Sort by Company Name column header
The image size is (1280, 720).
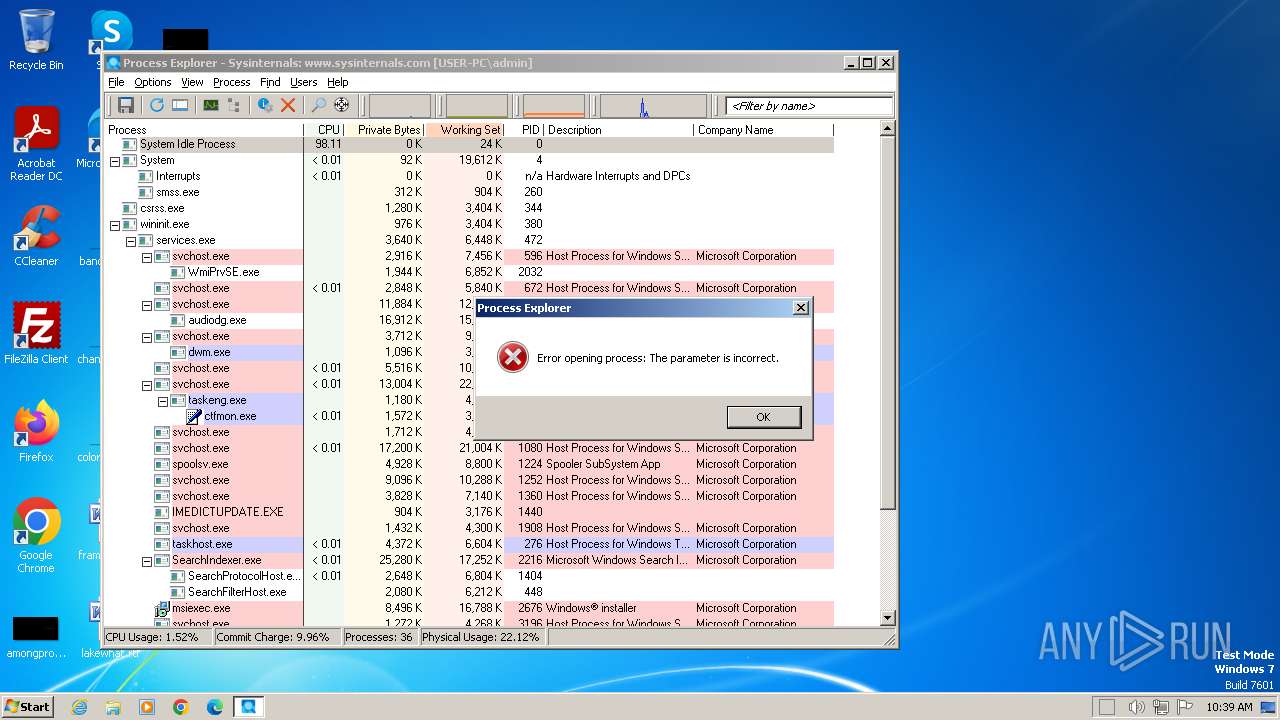[763, 130]
